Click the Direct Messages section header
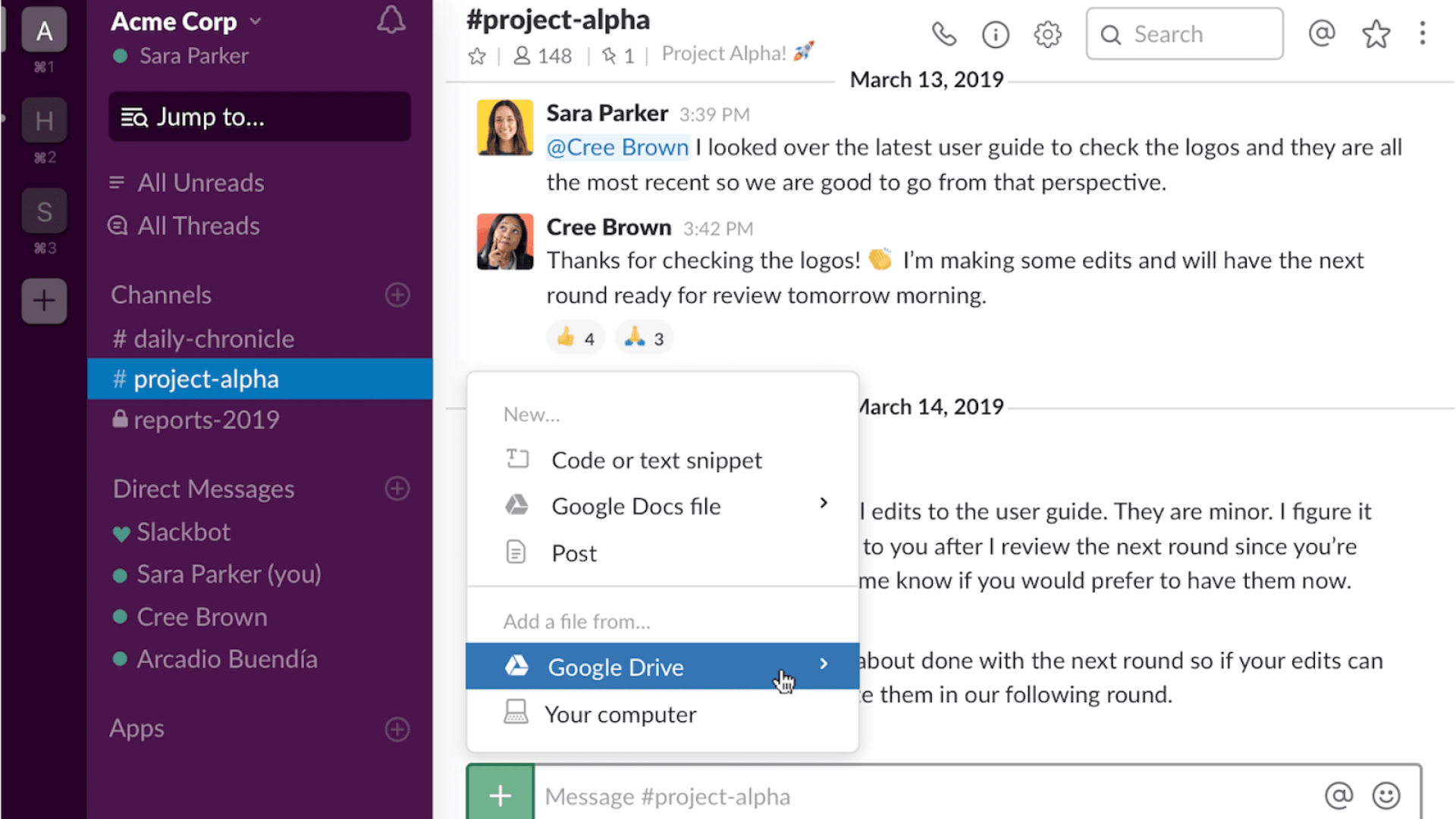The width and height of the screenshot is (1456, 819). 203,489
